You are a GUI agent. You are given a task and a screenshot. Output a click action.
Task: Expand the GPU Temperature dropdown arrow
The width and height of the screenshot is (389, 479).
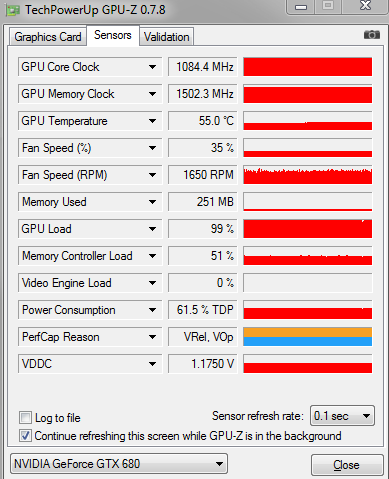[153, 121]
